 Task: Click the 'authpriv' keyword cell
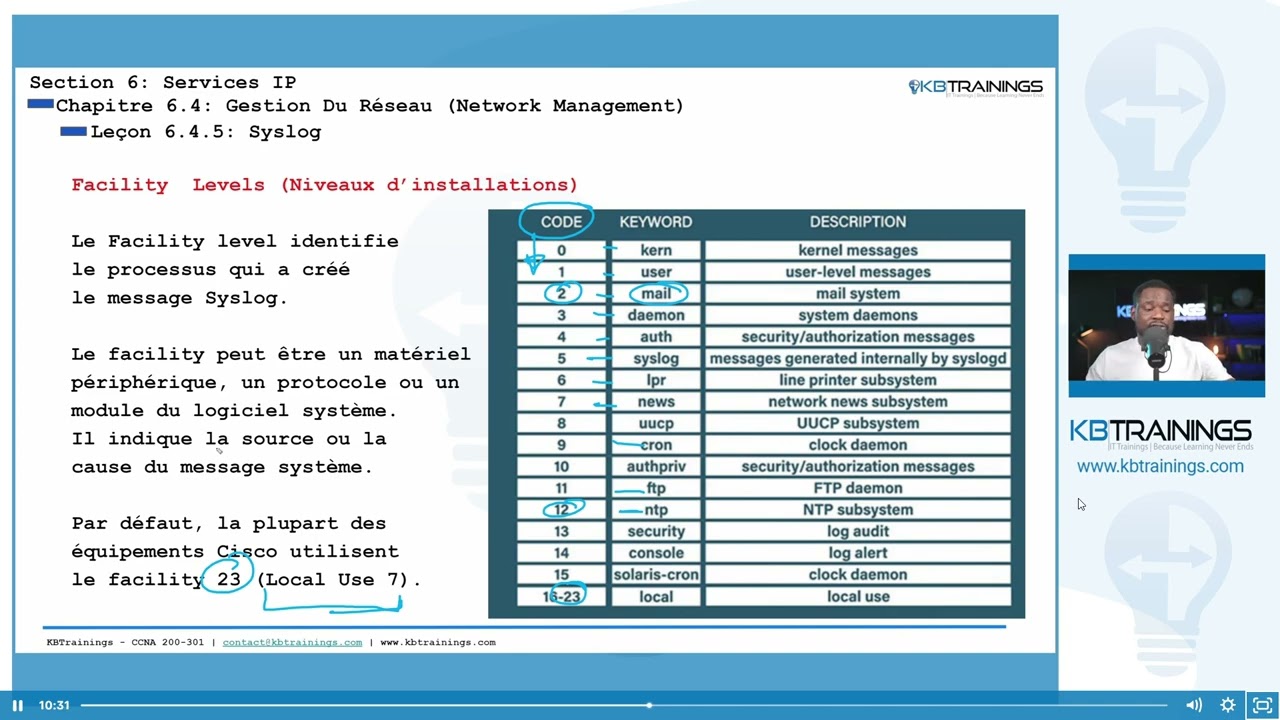tap(656, 466)
